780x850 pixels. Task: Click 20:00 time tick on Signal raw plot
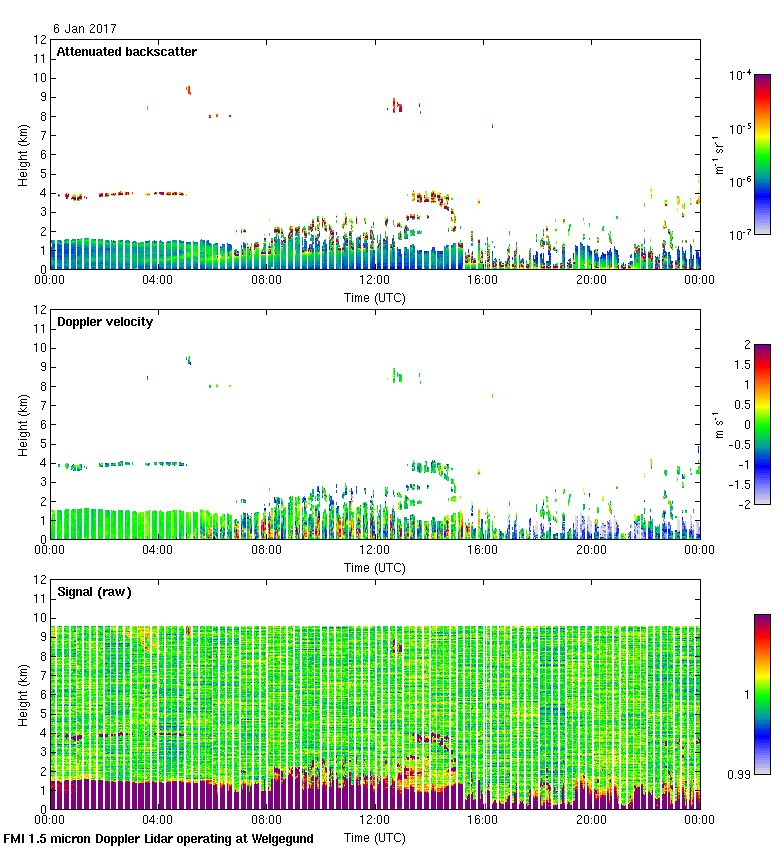[591, 820]
